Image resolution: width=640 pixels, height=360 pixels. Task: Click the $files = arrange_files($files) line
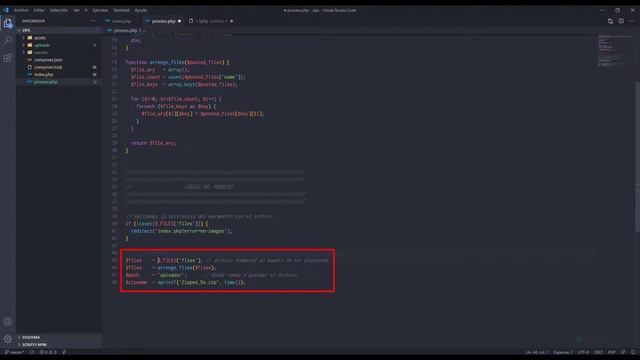171,268
